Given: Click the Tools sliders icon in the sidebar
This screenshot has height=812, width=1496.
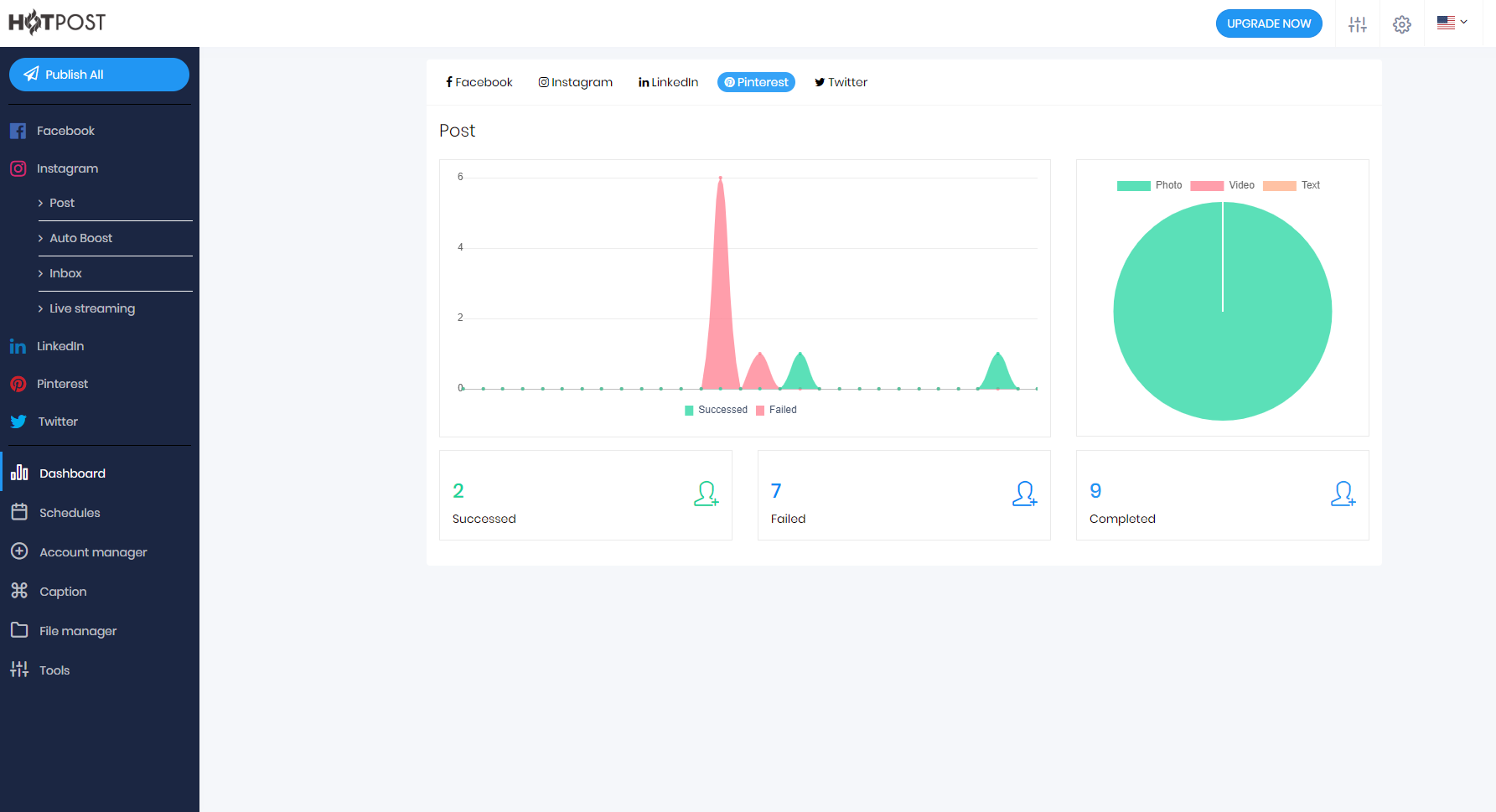Looking at the screenshot, I should pos(19,670).
